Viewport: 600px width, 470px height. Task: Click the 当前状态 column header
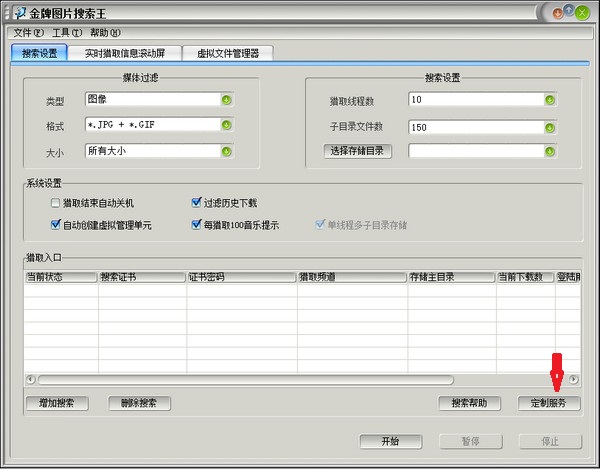click(x=61, y=277)
